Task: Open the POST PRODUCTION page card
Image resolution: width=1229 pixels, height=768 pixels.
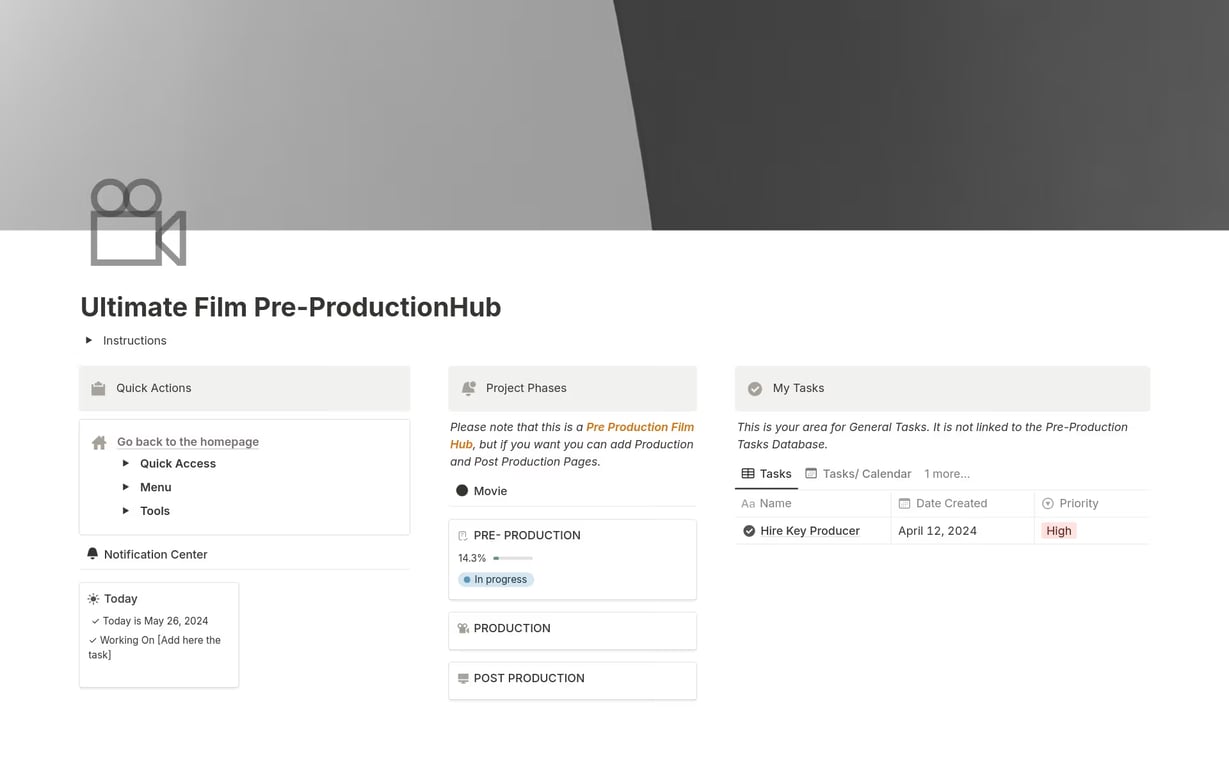Action: [x=572, y=679]
